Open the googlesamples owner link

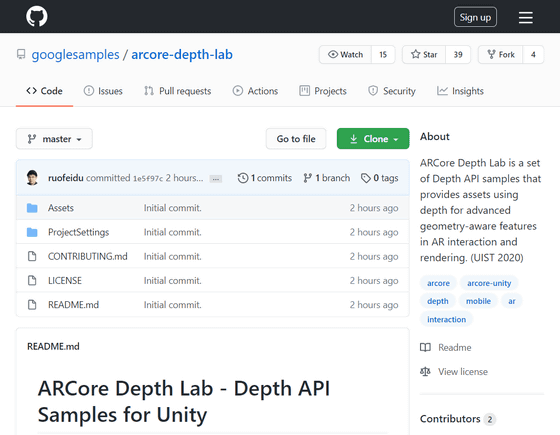click(x=75, y=55)
